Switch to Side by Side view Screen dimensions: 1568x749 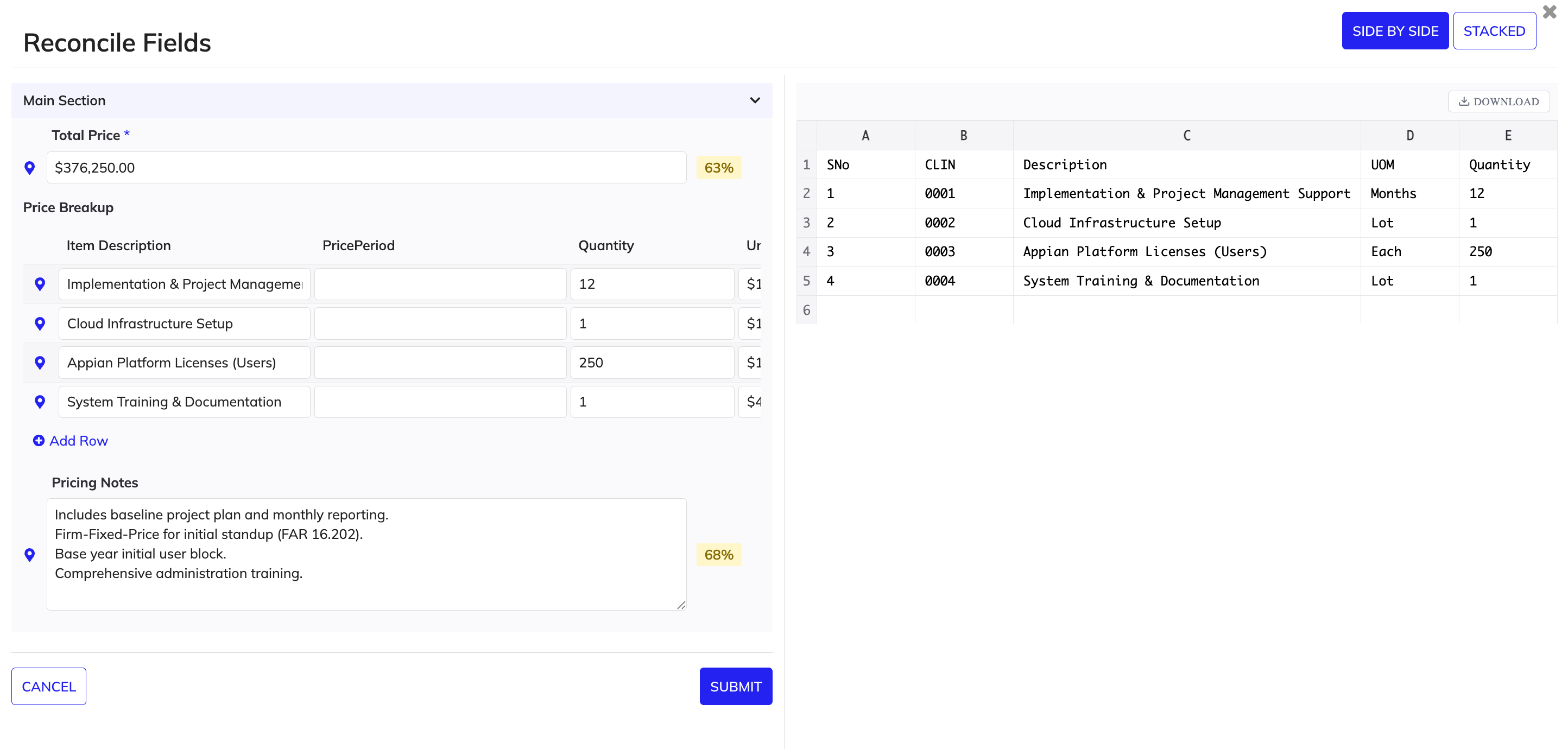click(x=1395, y=31)
